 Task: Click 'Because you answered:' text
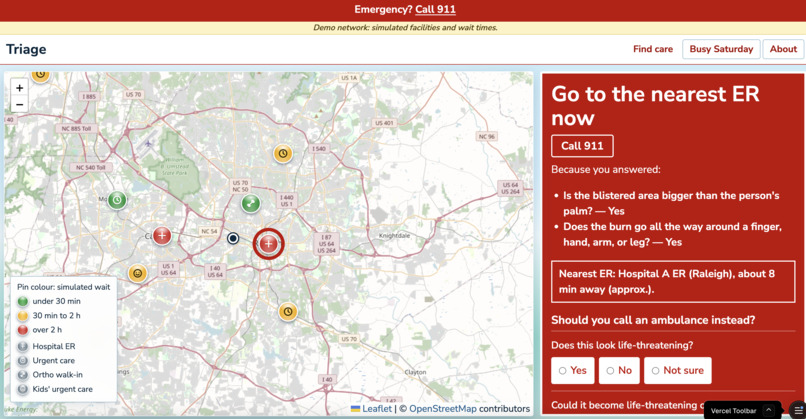(606, 170)
